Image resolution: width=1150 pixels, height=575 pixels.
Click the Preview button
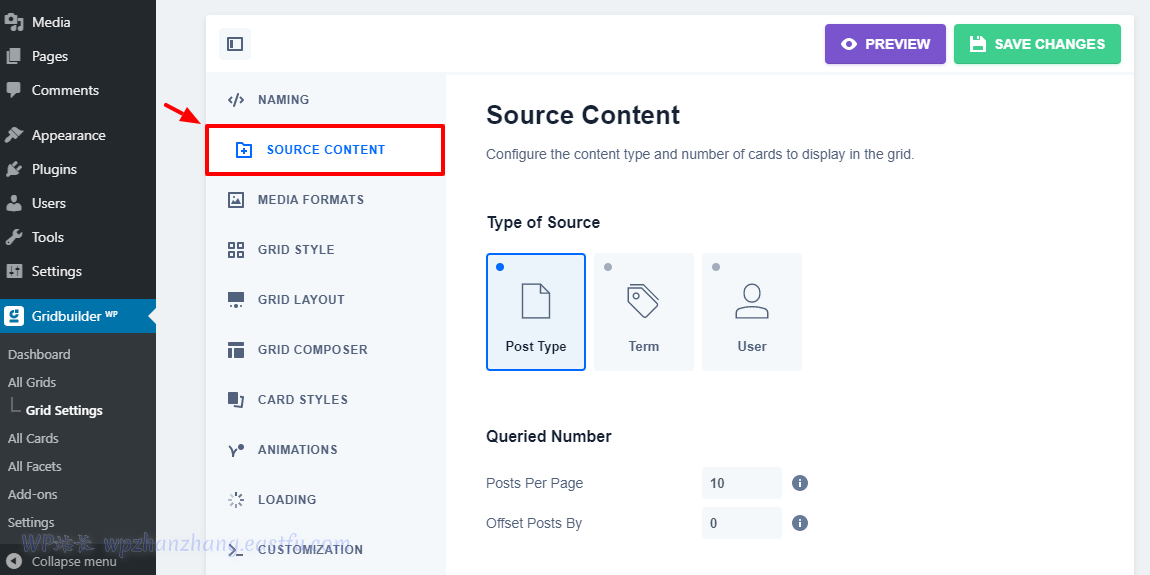click(885, 44)
